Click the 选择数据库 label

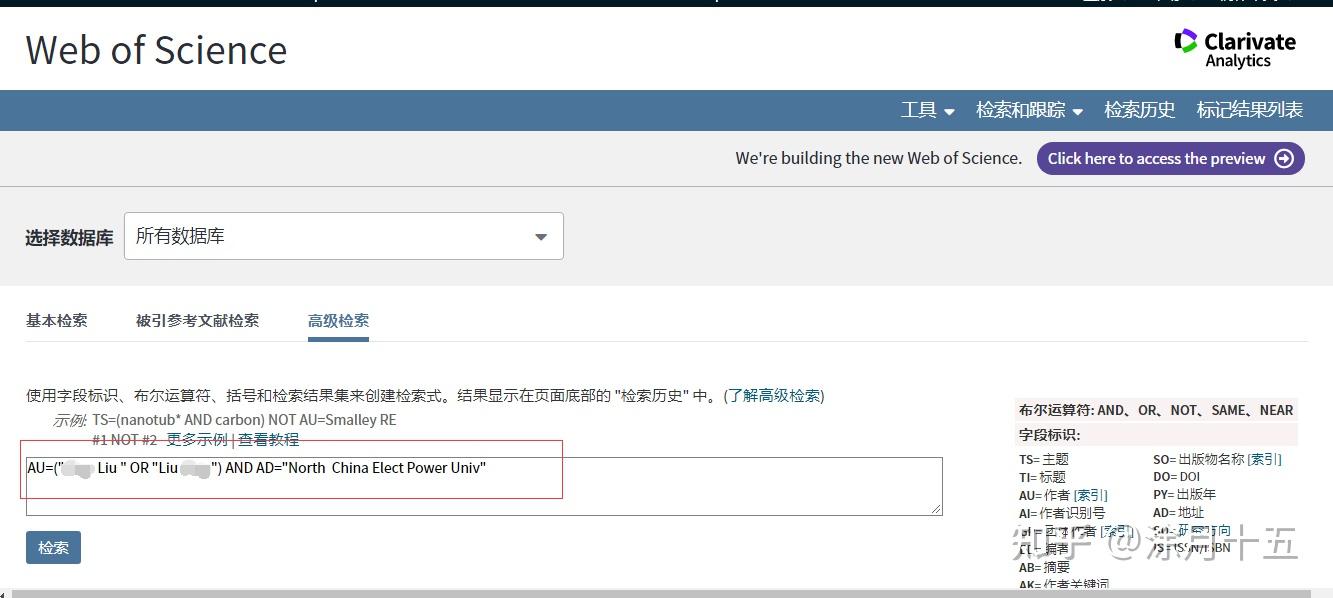click(69, 238)
